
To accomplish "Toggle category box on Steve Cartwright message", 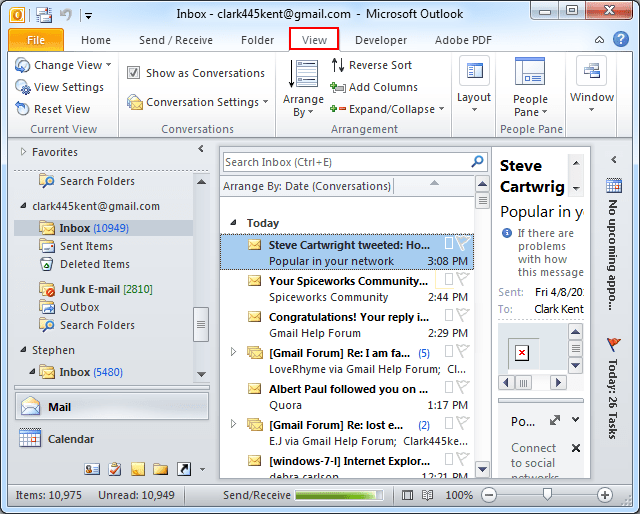I will coord(449,243).
